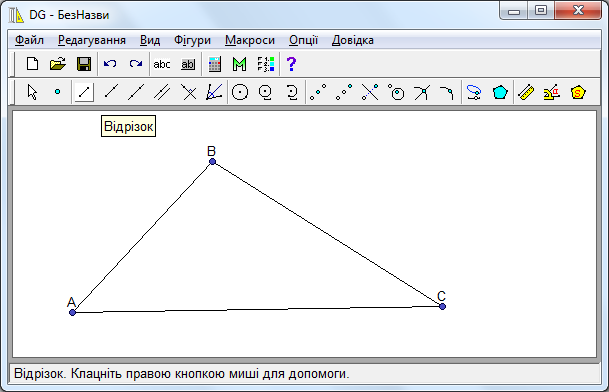Close the DG window
The width and height of the screenshot is (609, 392).
[x=578, y=10]
